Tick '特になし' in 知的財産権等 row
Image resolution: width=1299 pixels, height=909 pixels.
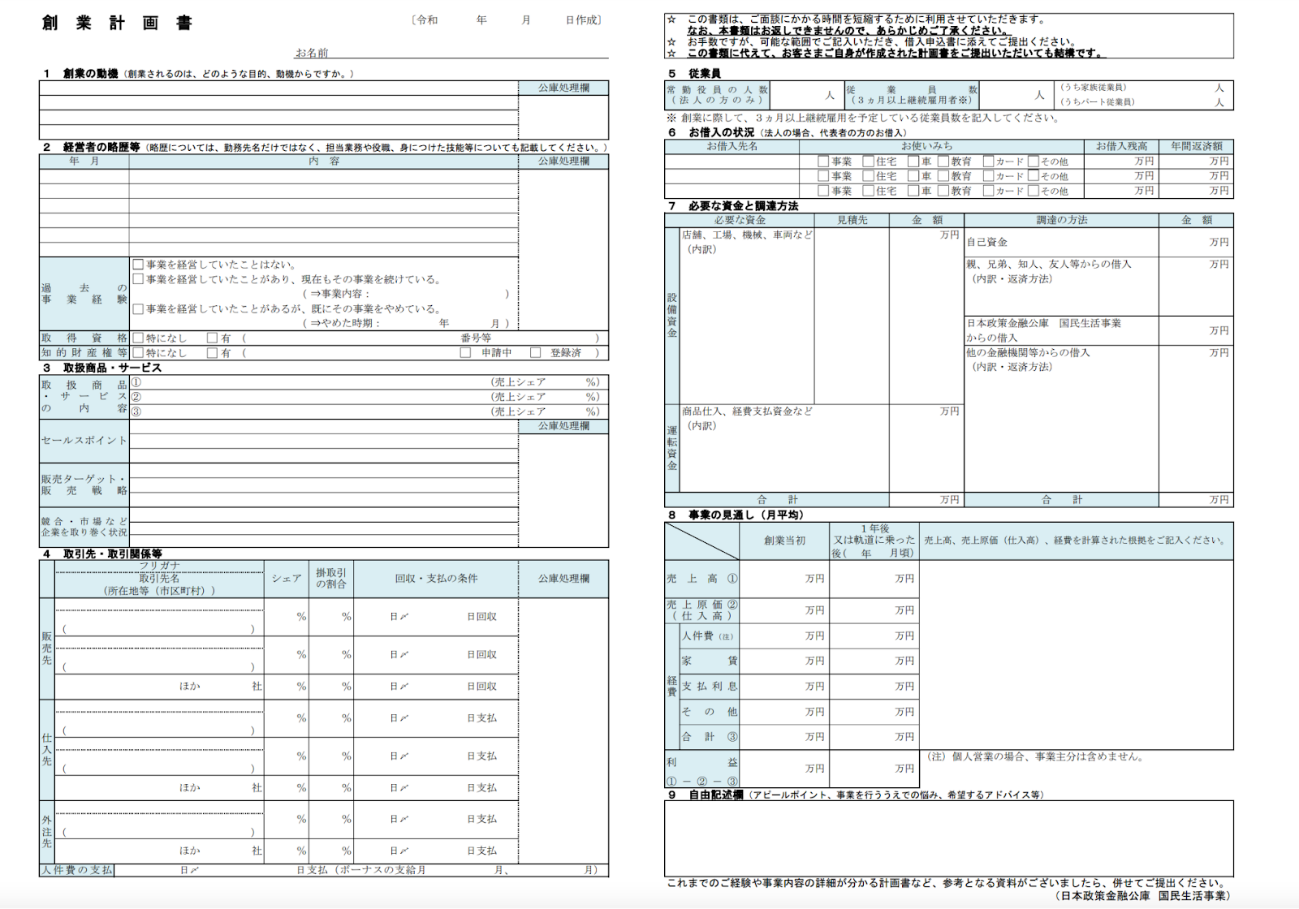138,352
